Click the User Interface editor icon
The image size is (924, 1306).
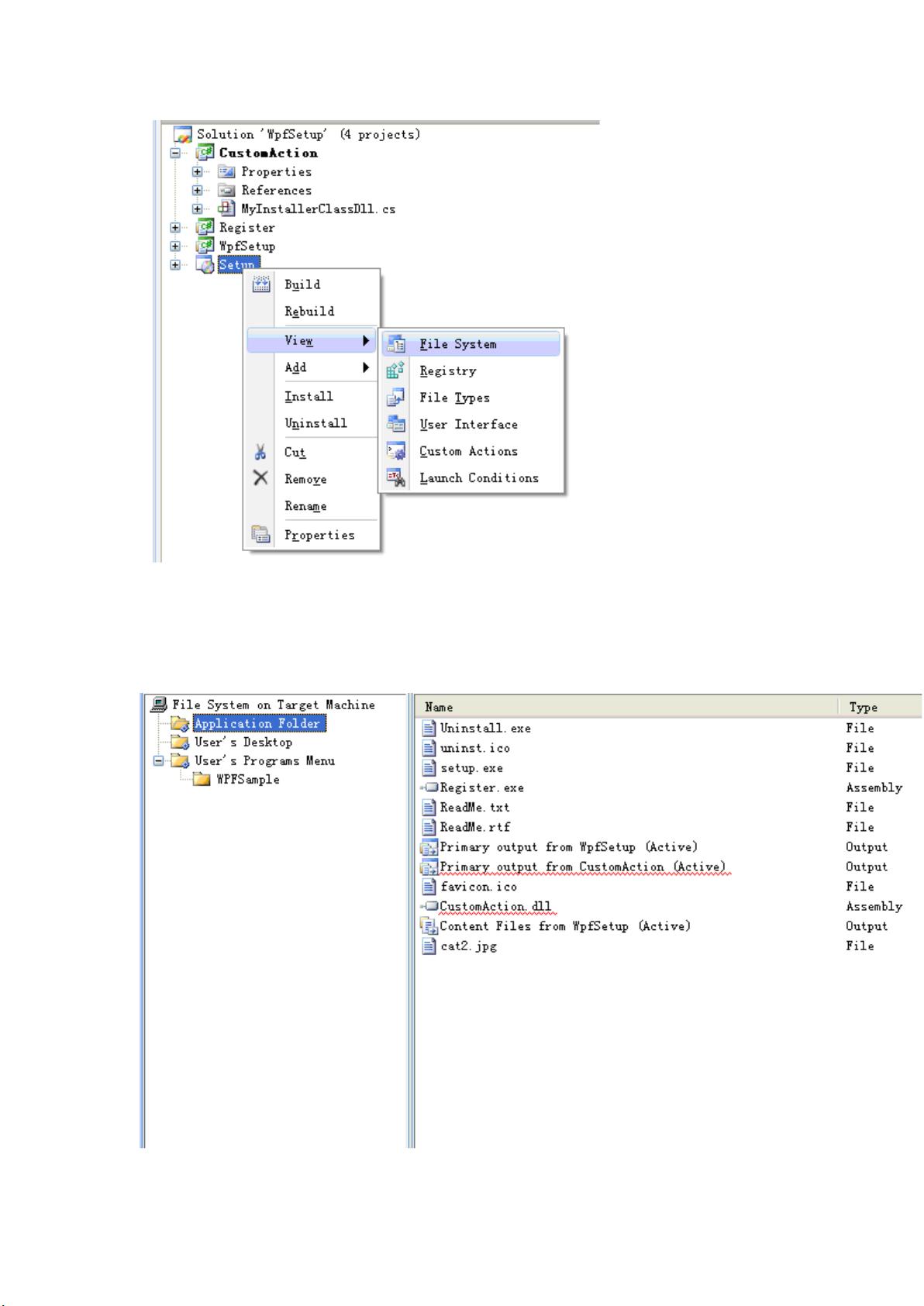396,424
